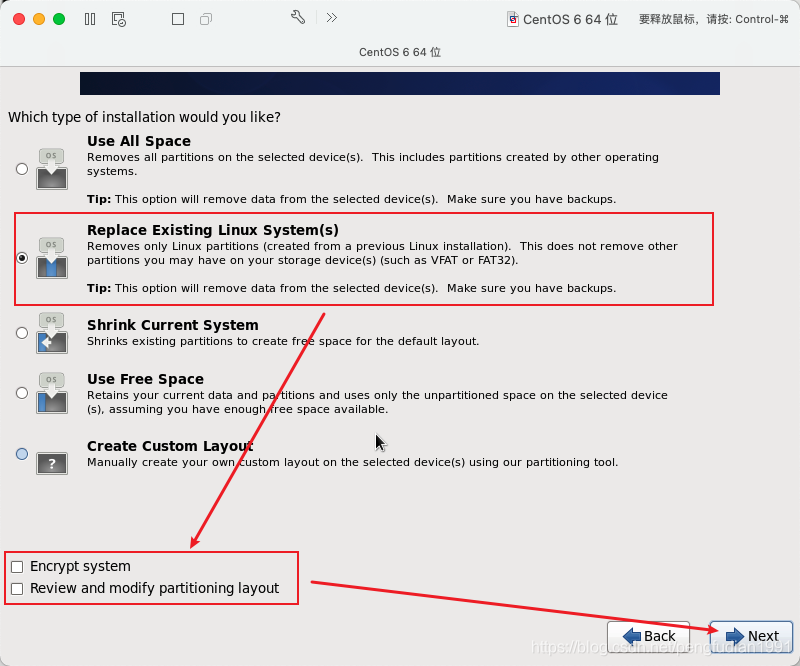
Task: Click the Use All Space heading
Action: pyautogui.click(x=139, y=141)
